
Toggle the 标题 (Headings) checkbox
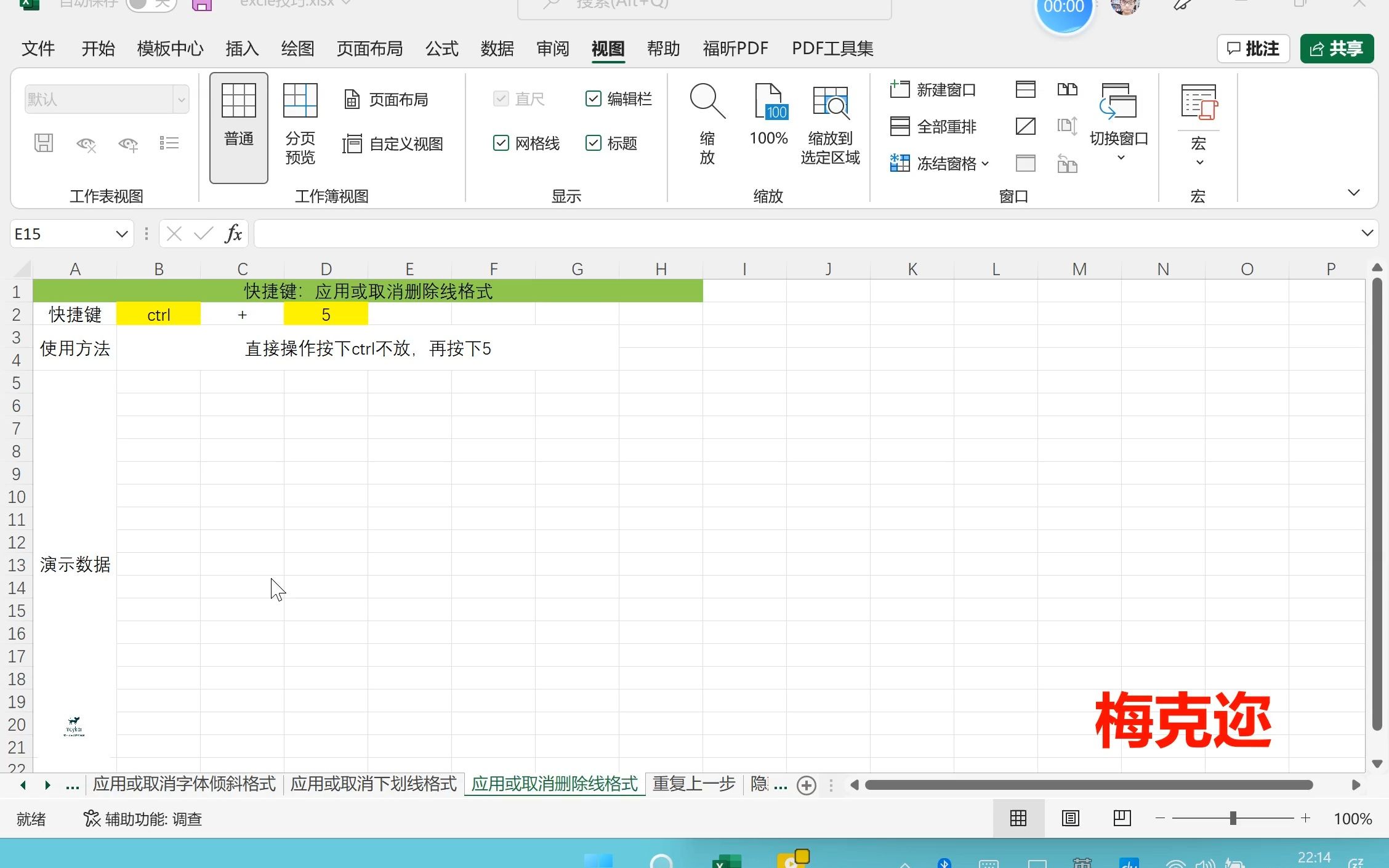[x=593, y=143]
